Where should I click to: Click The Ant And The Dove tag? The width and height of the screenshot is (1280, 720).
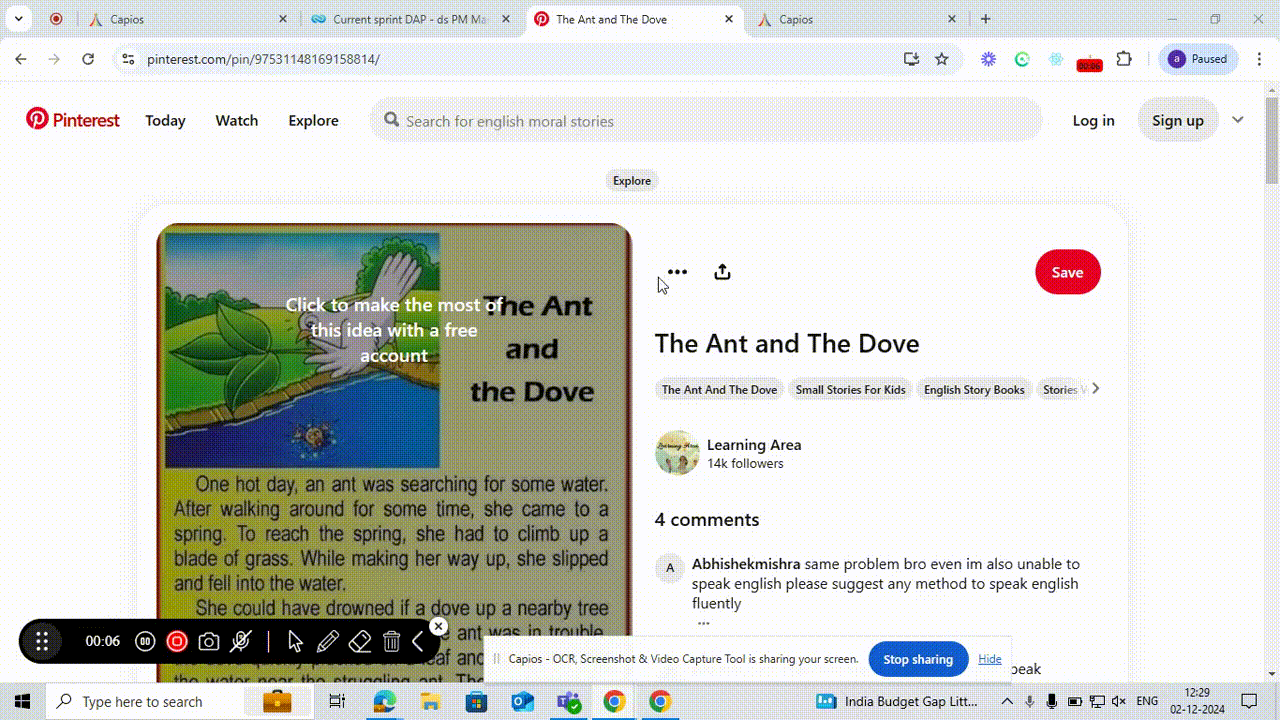pyautogui.click(x=719, y=389)
